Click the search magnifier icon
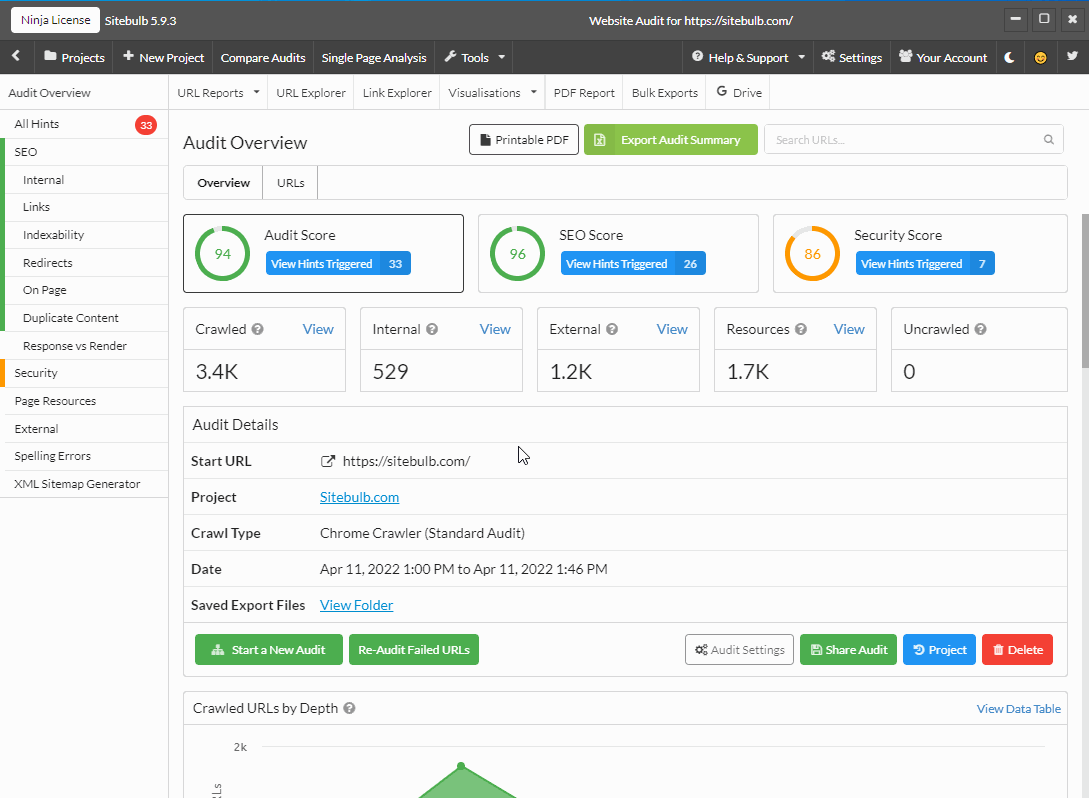Screen dimensions: 1089x798 tap(1049, 140)
